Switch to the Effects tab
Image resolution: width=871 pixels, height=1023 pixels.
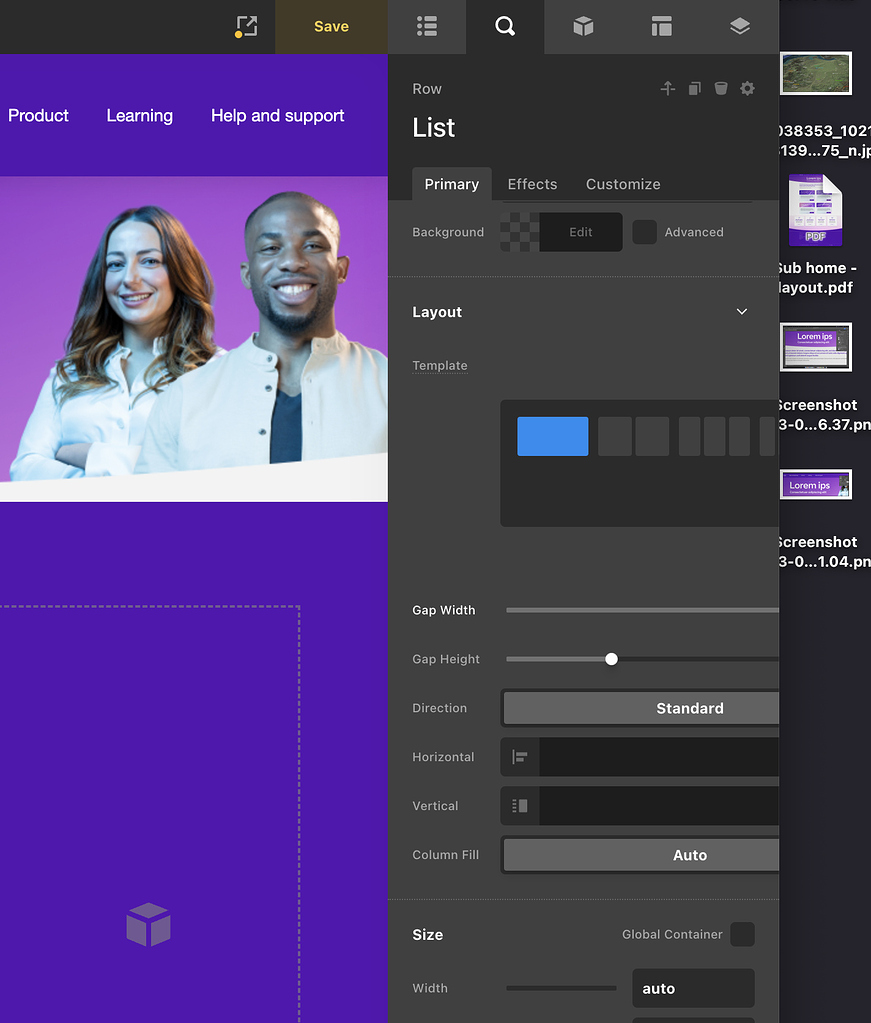(532, 184)
